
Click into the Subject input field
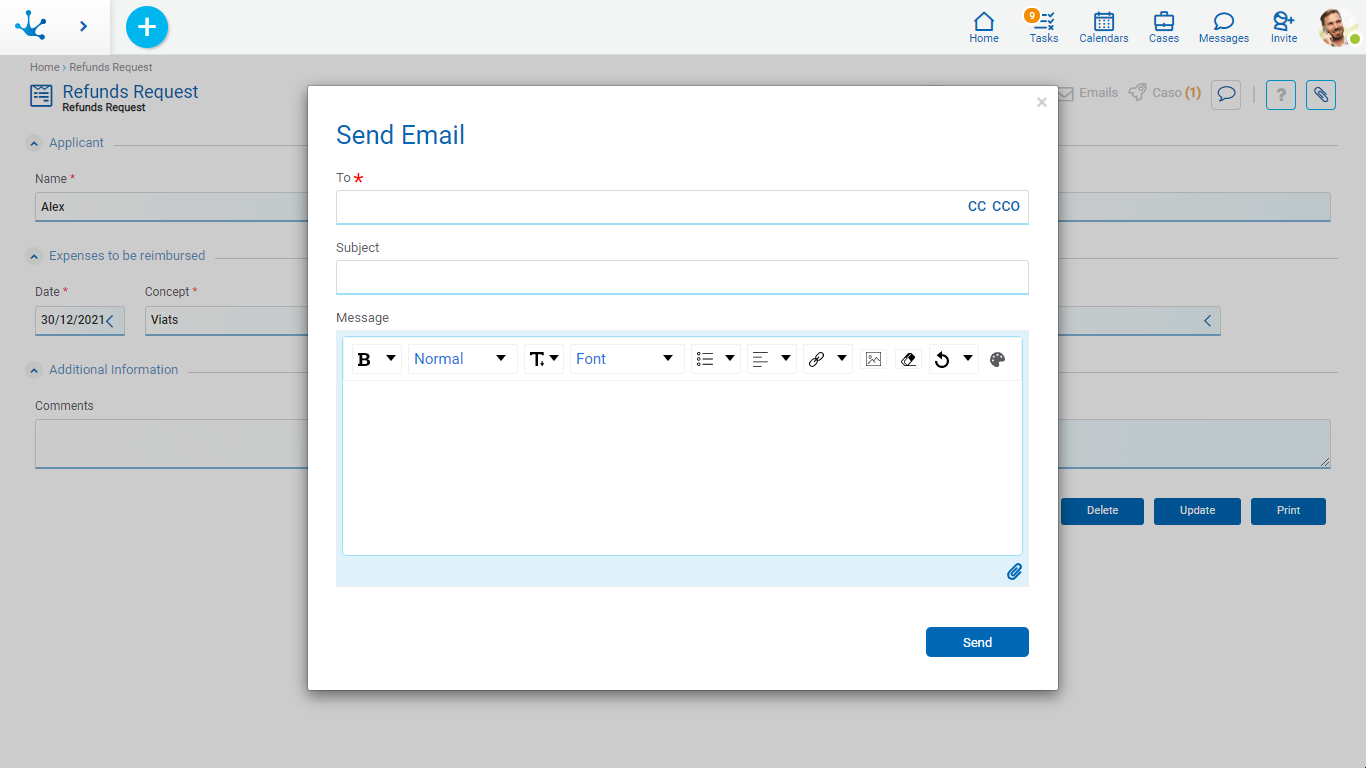(682, 277)
